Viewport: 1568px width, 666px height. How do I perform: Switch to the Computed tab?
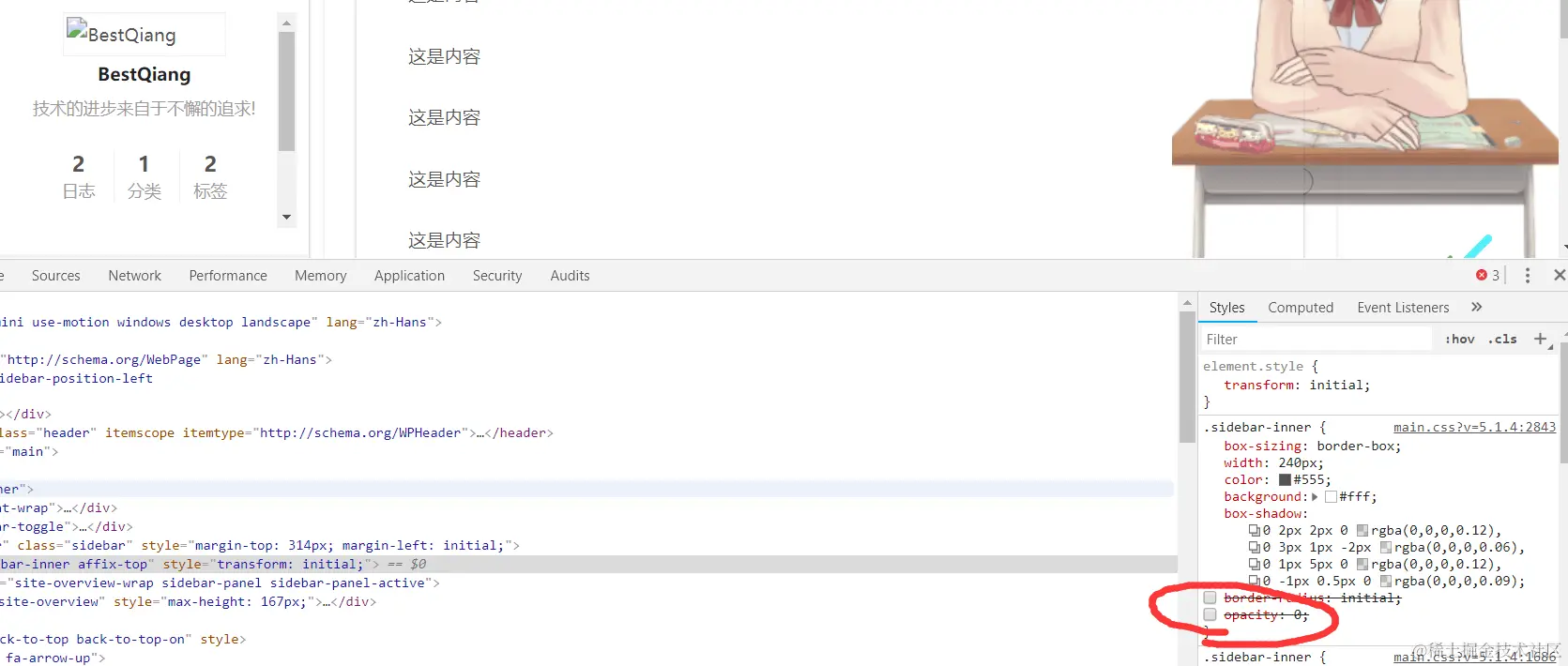[x=1301, y=307]
